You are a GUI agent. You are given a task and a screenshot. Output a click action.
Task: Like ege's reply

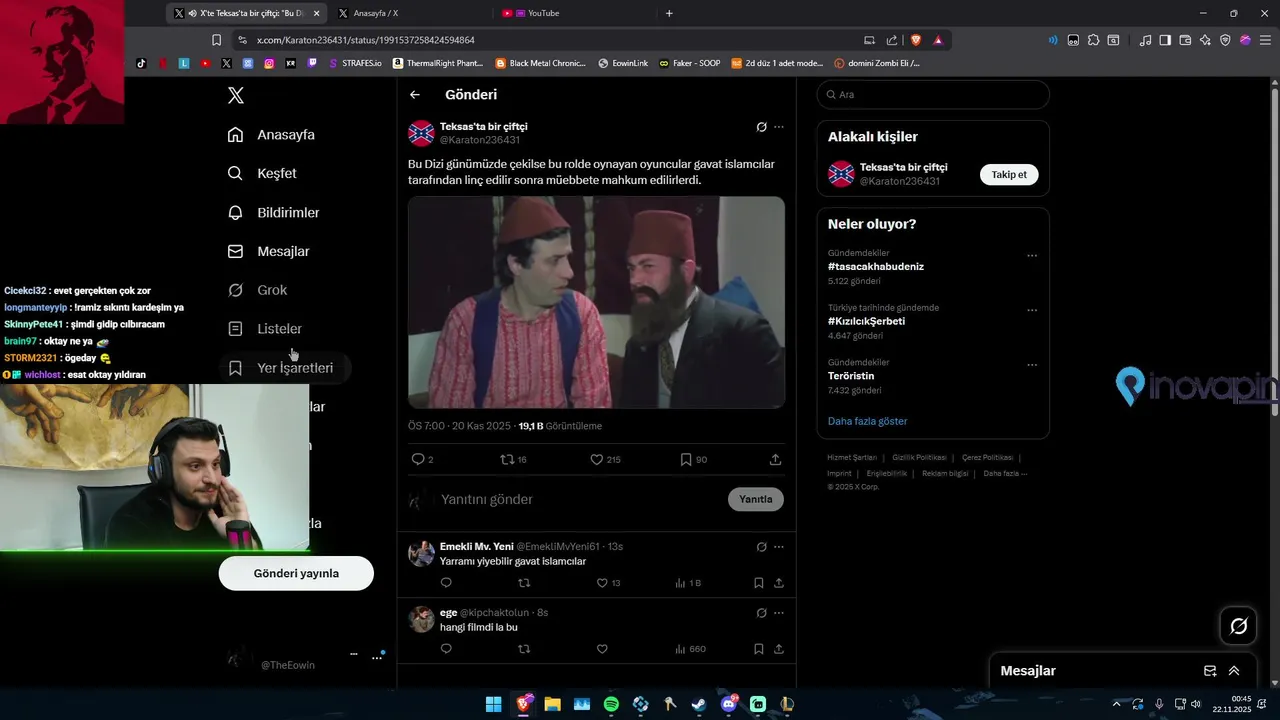click(602, 649)
